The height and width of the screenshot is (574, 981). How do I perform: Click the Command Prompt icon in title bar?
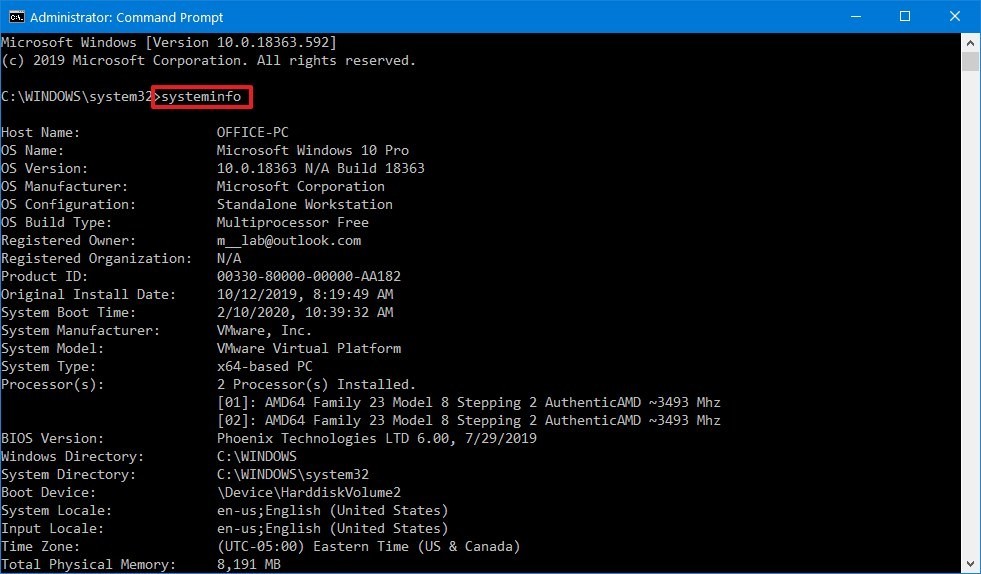(x=16, y=16)
